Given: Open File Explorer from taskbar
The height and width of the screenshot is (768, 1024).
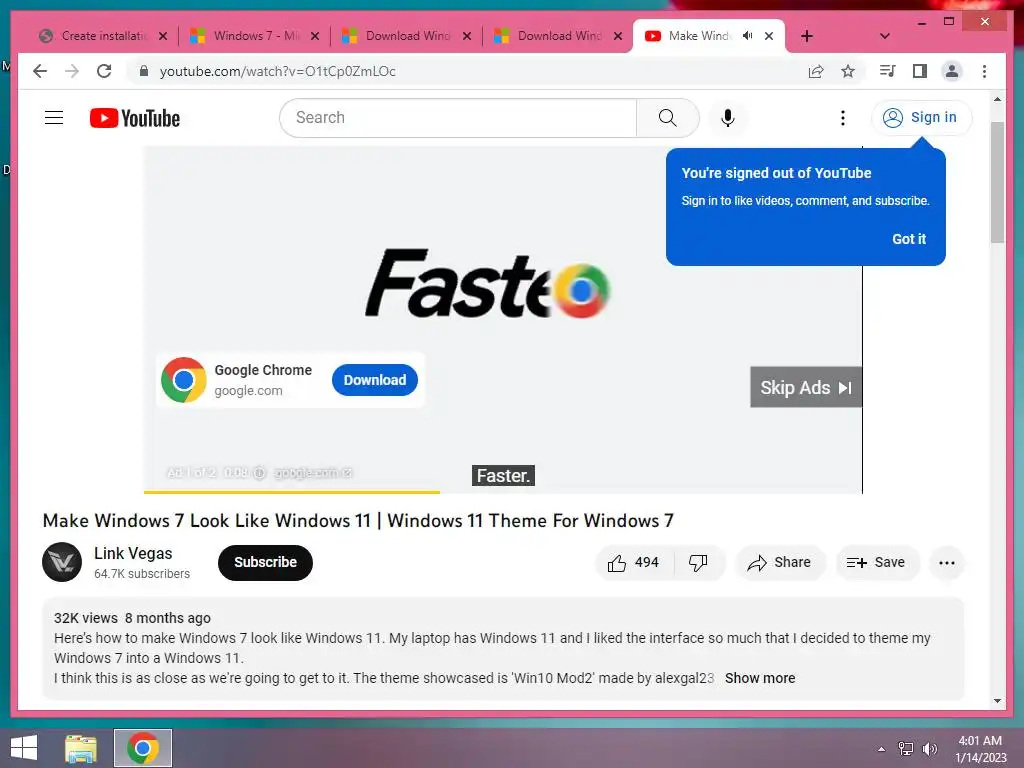Looking at the screenshot, I should (81, 748).
